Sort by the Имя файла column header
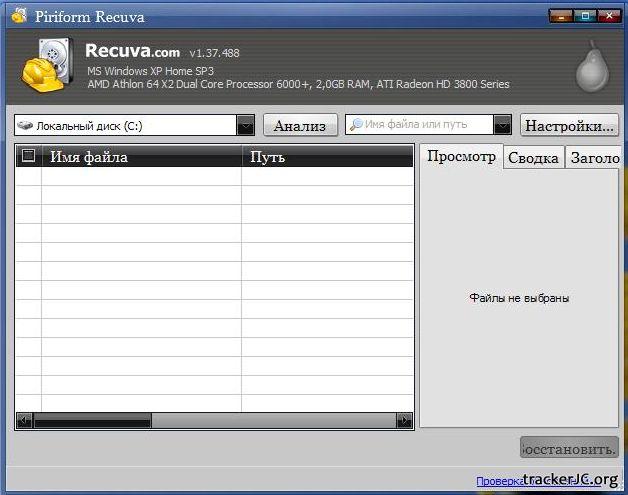The height and width of the screenshot is (495, 628). (140, 157)
